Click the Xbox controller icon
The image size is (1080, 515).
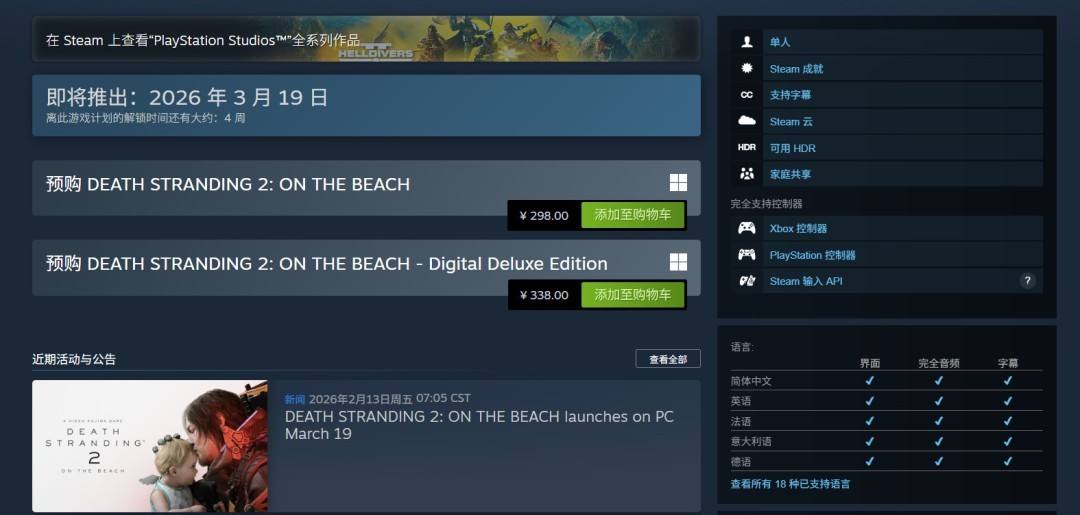point(747,228)
